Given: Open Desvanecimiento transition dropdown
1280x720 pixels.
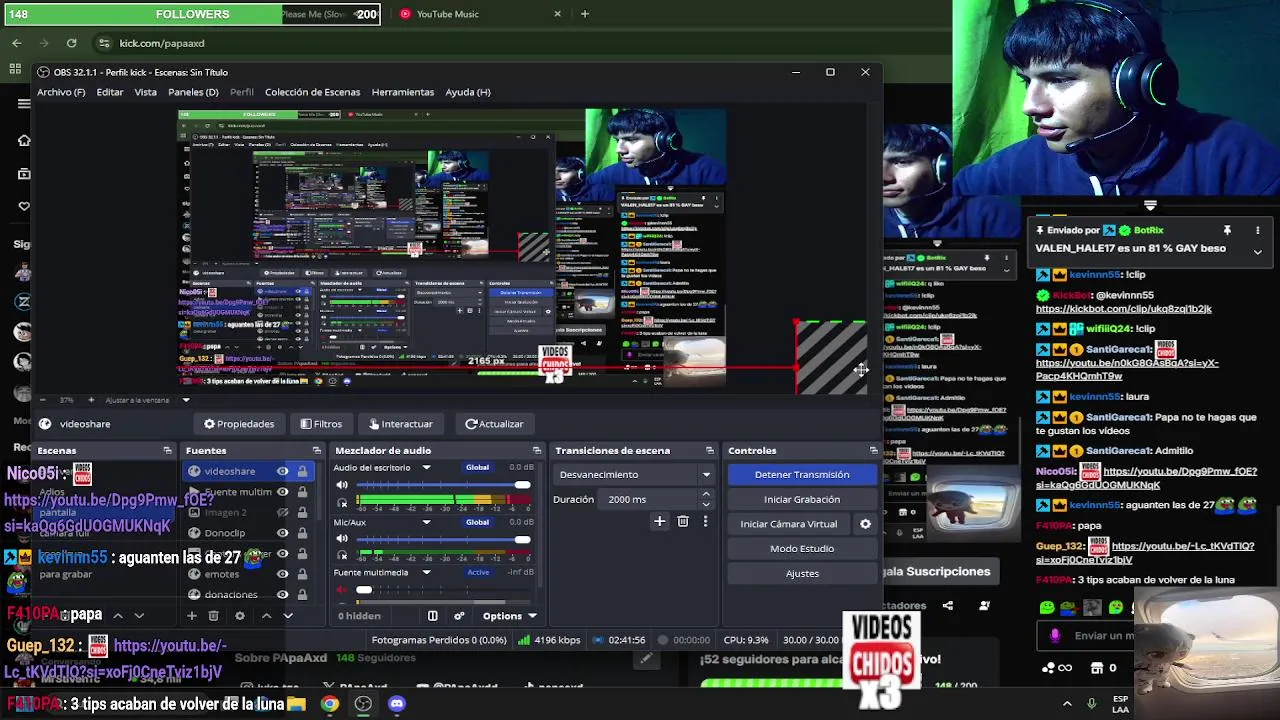Looking at the screenshot, I should (635, 475).
